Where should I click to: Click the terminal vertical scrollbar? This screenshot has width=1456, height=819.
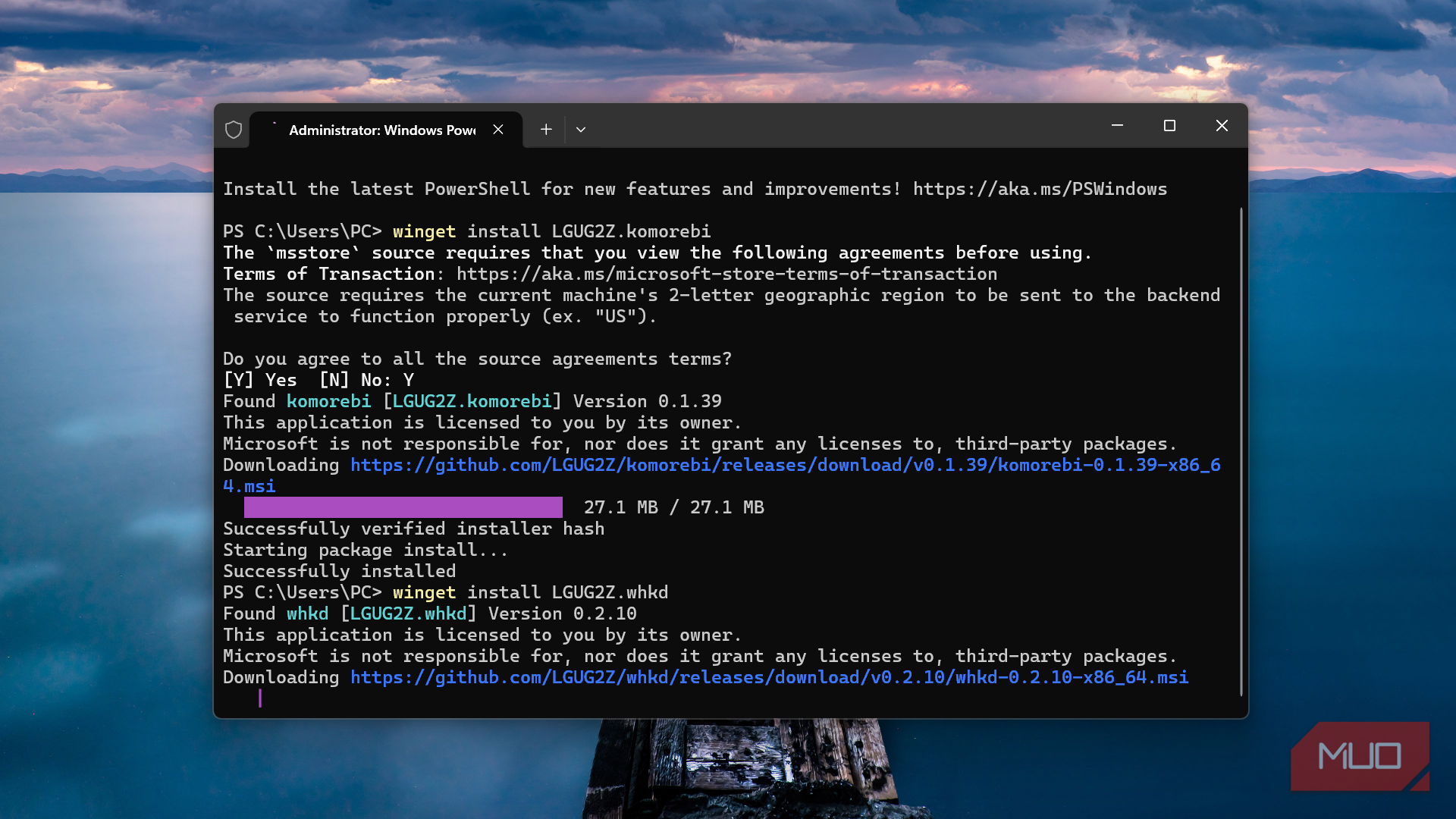click(1241, 451)
